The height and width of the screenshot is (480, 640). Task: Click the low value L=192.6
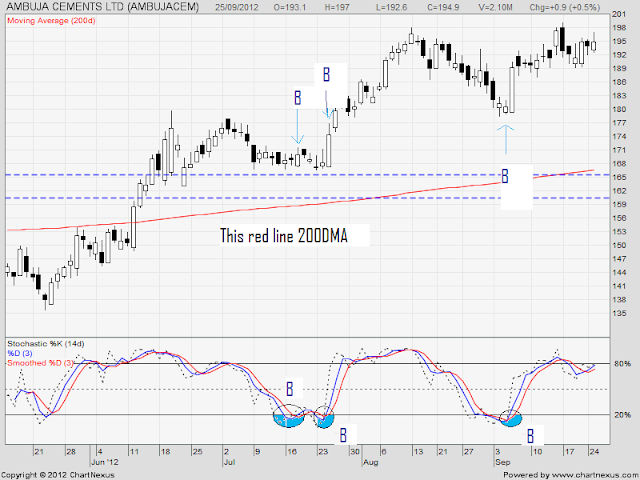click(x=391, y=7)
